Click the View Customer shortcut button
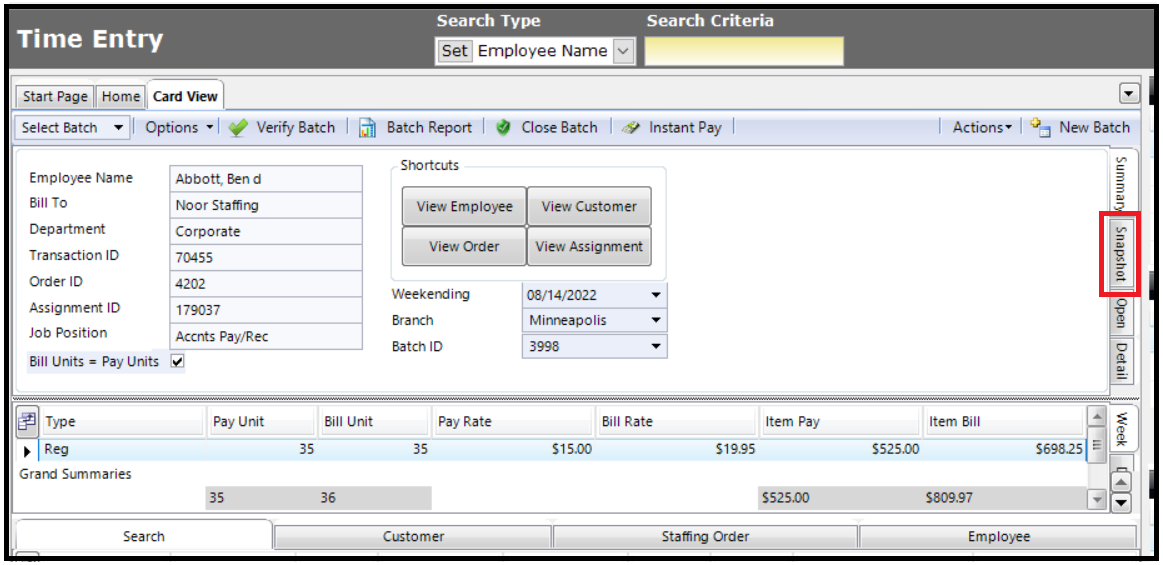Viewport: 1163px width, 565px height. tap(589, 206)
